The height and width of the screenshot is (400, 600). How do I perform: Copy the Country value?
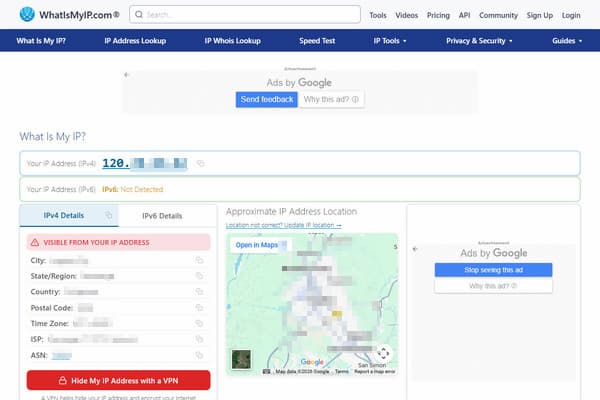tap(199, 292)
